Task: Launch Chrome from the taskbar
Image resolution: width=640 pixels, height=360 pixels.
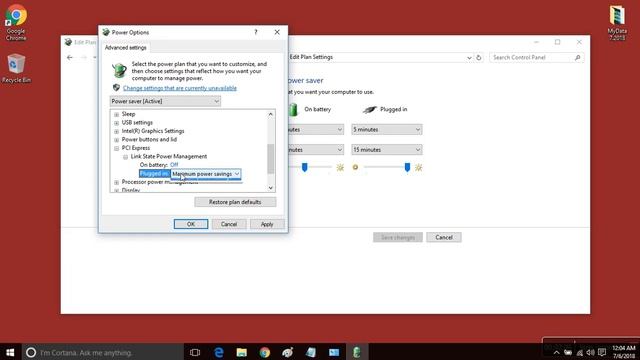Action: [265, 352]
